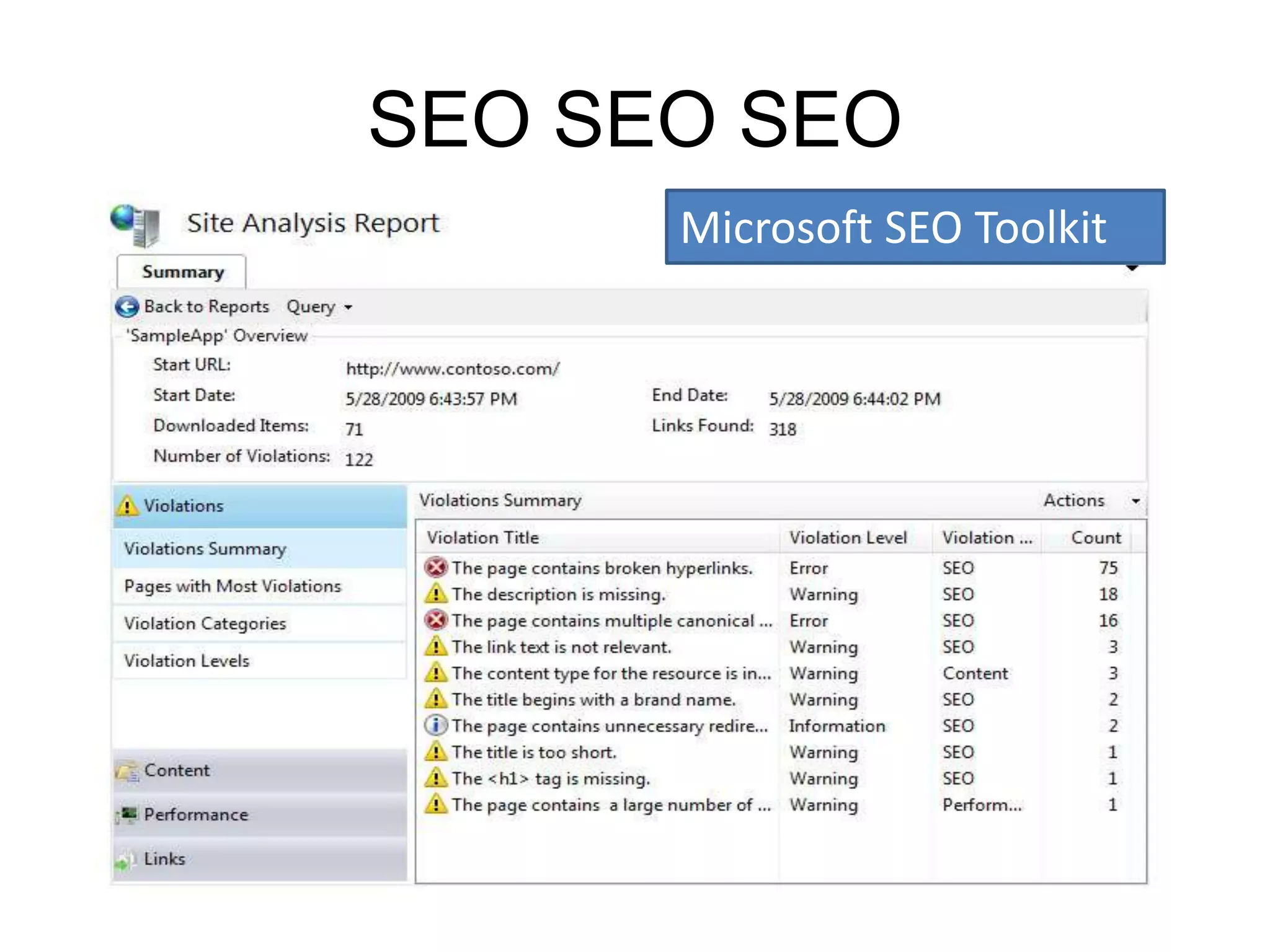This screenshot has height=952, width=1270.
Task: Click the Back to Reports link
Action: 206,307
